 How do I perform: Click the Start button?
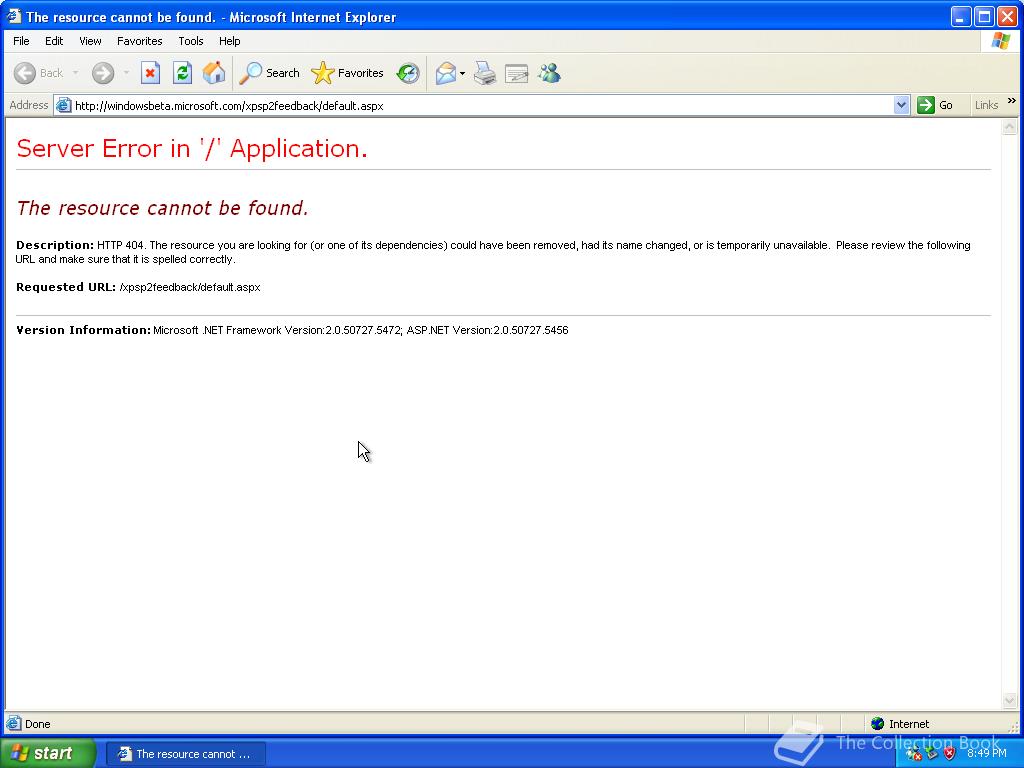point(48,753)
